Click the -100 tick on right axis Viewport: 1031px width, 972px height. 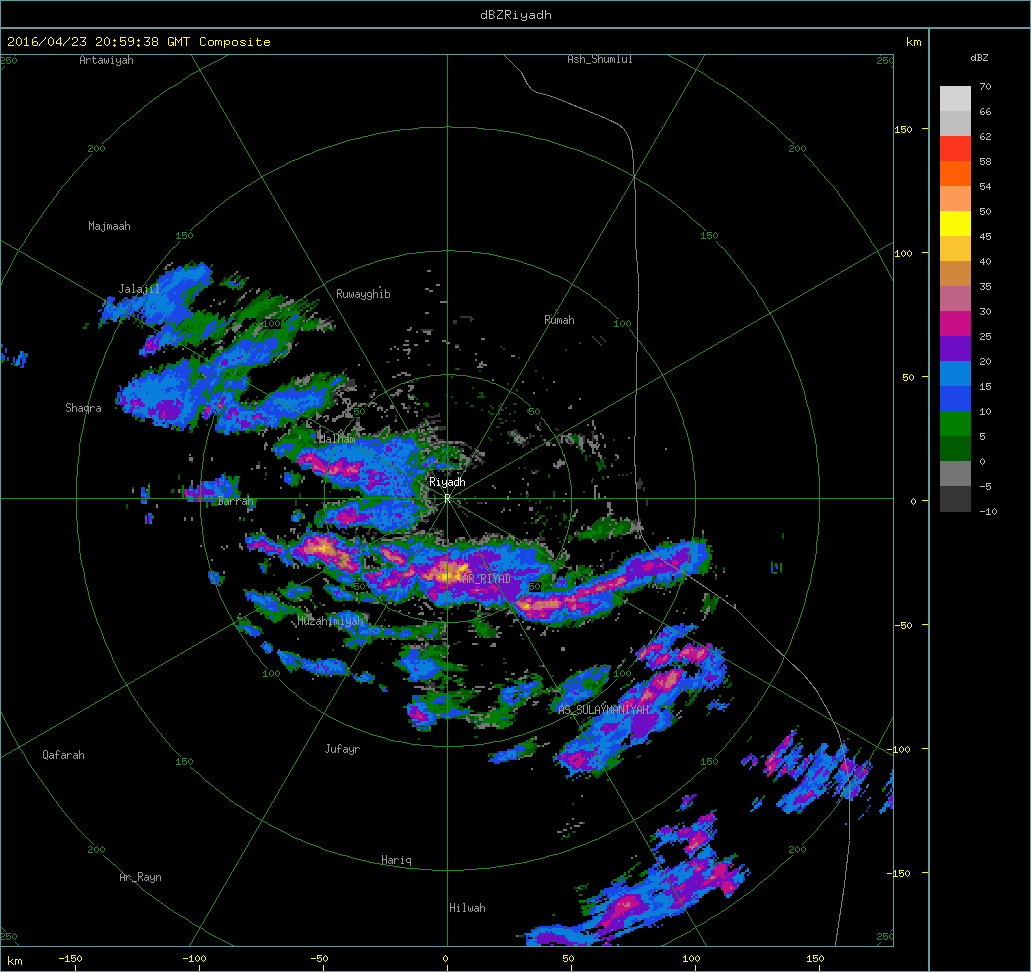click(x=899, y=749)
